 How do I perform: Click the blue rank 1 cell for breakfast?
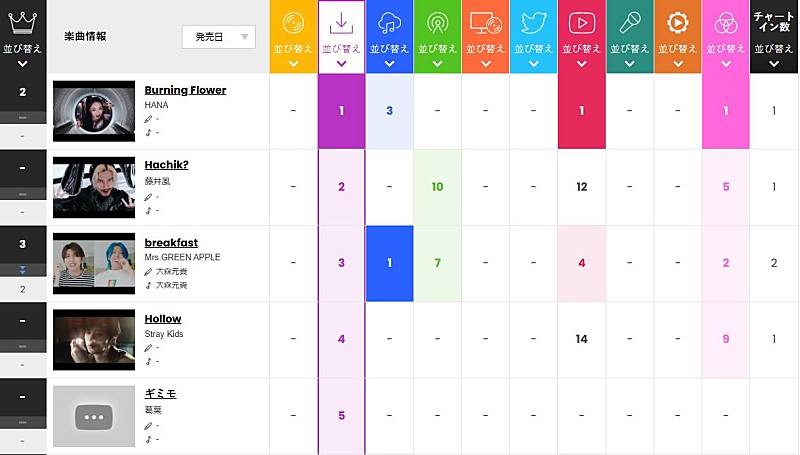[x=389, y=263]
